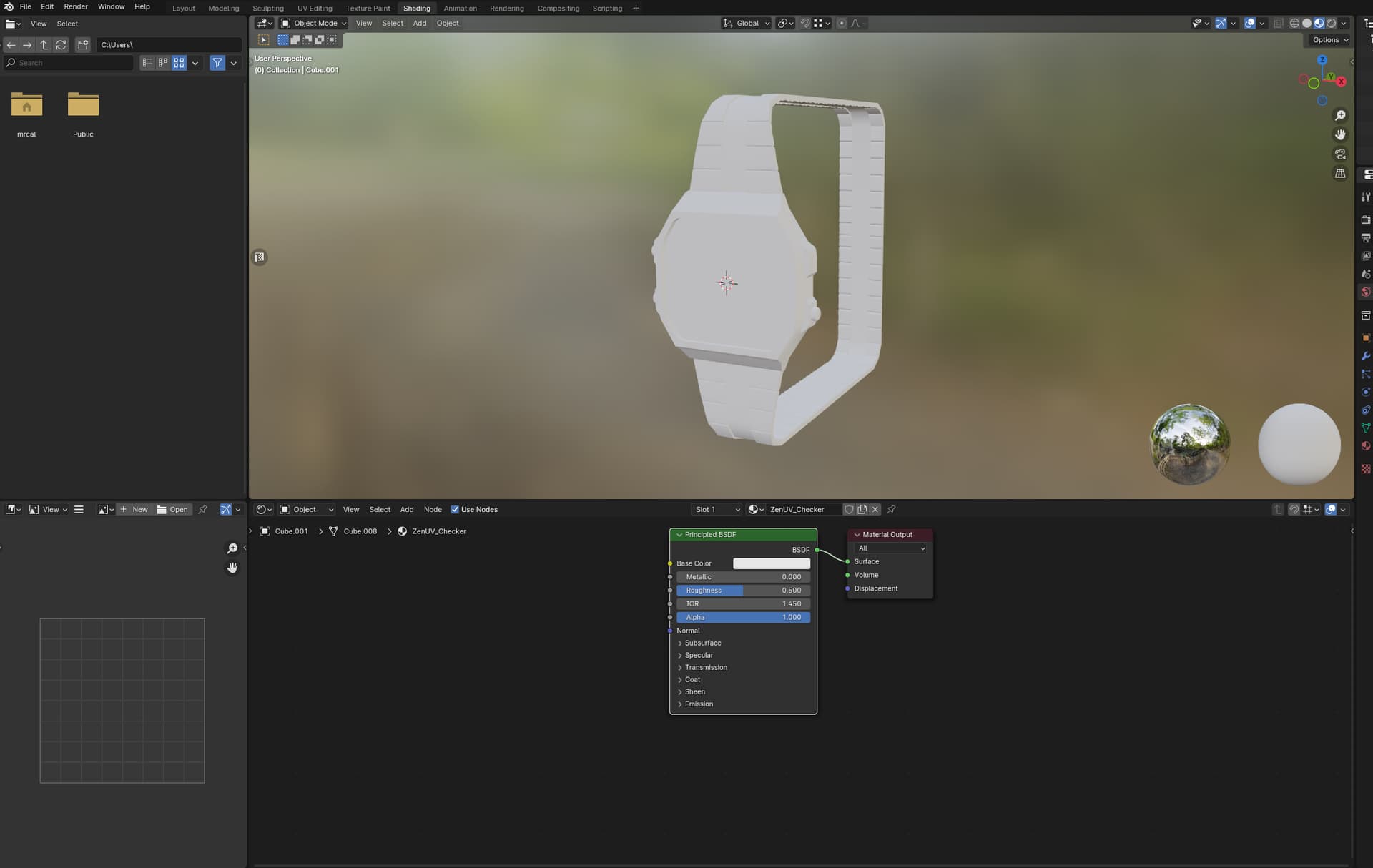
Task: Click the Base Color swatch in Principled BSDF
Action: (771, 563)
